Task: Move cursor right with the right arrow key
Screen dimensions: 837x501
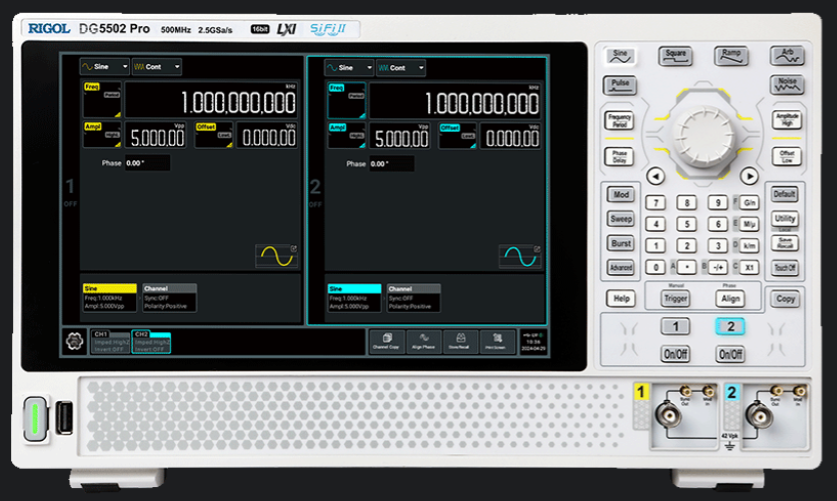Action: pos(749,176)
